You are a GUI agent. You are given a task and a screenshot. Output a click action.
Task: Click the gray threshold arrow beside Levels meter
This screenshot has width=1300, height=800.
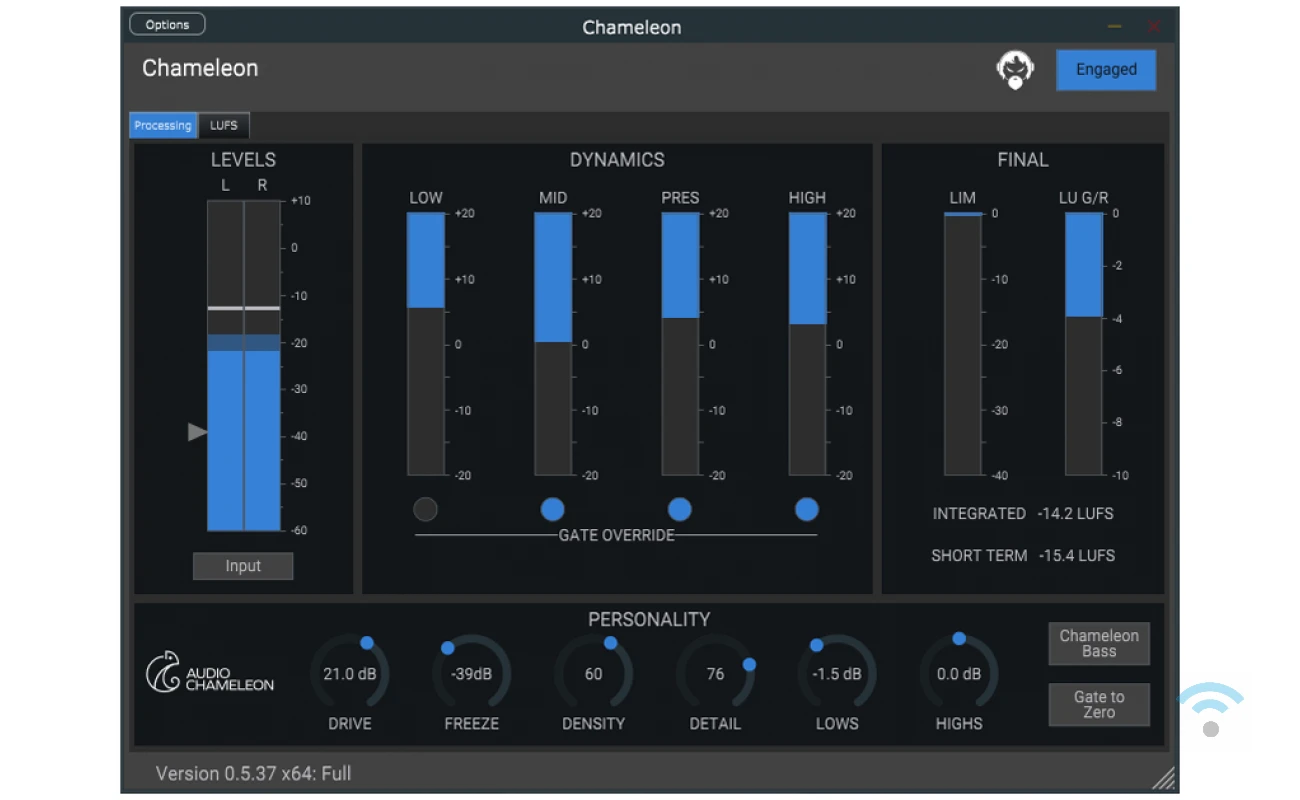coord(197,432)
